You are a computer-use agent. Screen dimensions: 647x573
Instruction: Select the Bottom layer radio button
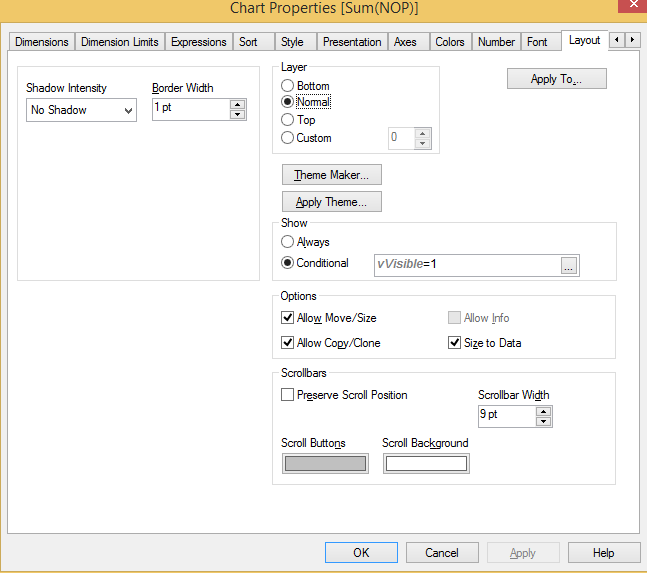click(x=288, y=86)
